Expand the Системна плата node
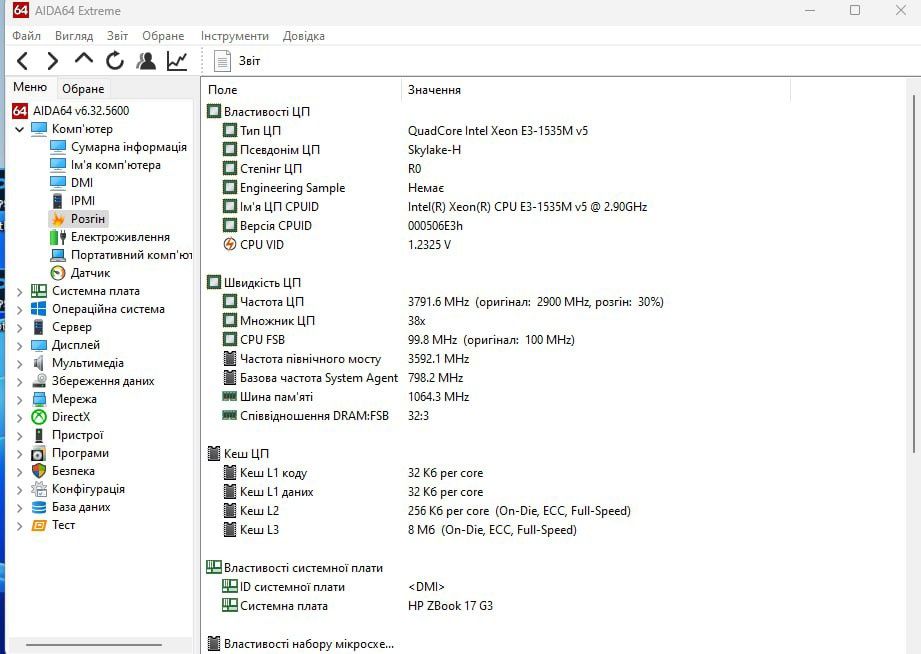 [19, 291]
